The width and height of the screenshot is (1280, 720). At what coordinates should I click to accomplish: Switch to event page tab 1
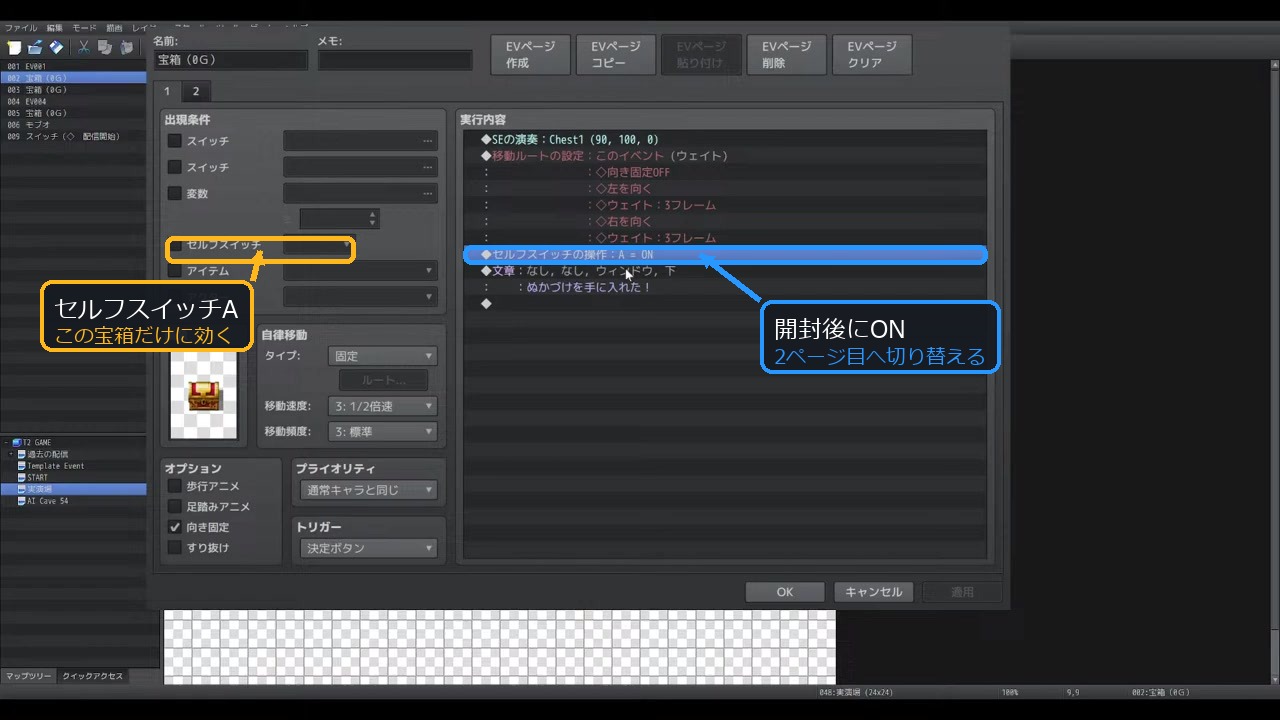tap(167, 91)
